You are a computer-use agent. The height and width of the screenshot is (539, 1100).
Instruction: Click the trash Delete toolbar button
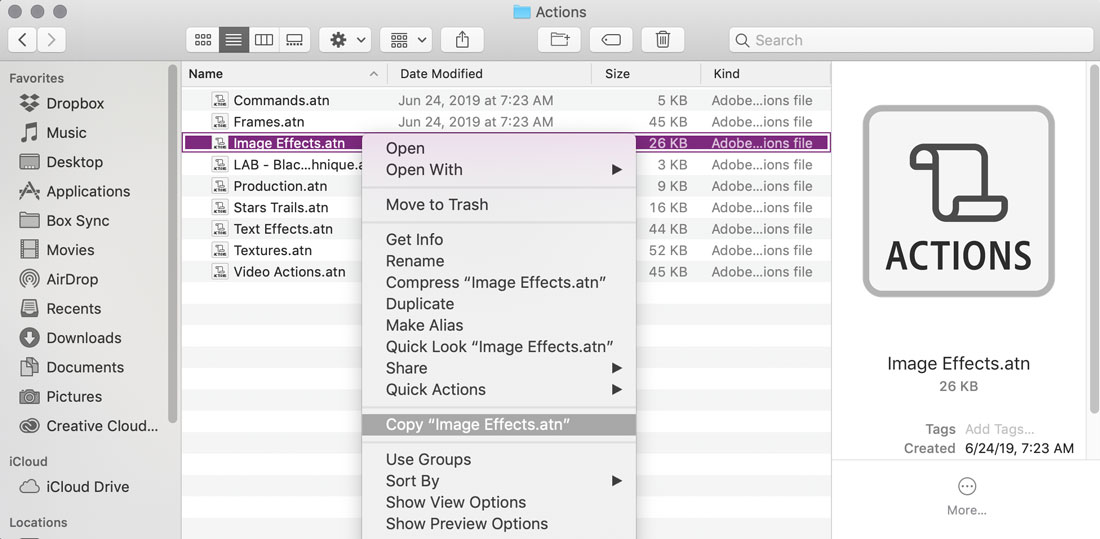[662, 40]
